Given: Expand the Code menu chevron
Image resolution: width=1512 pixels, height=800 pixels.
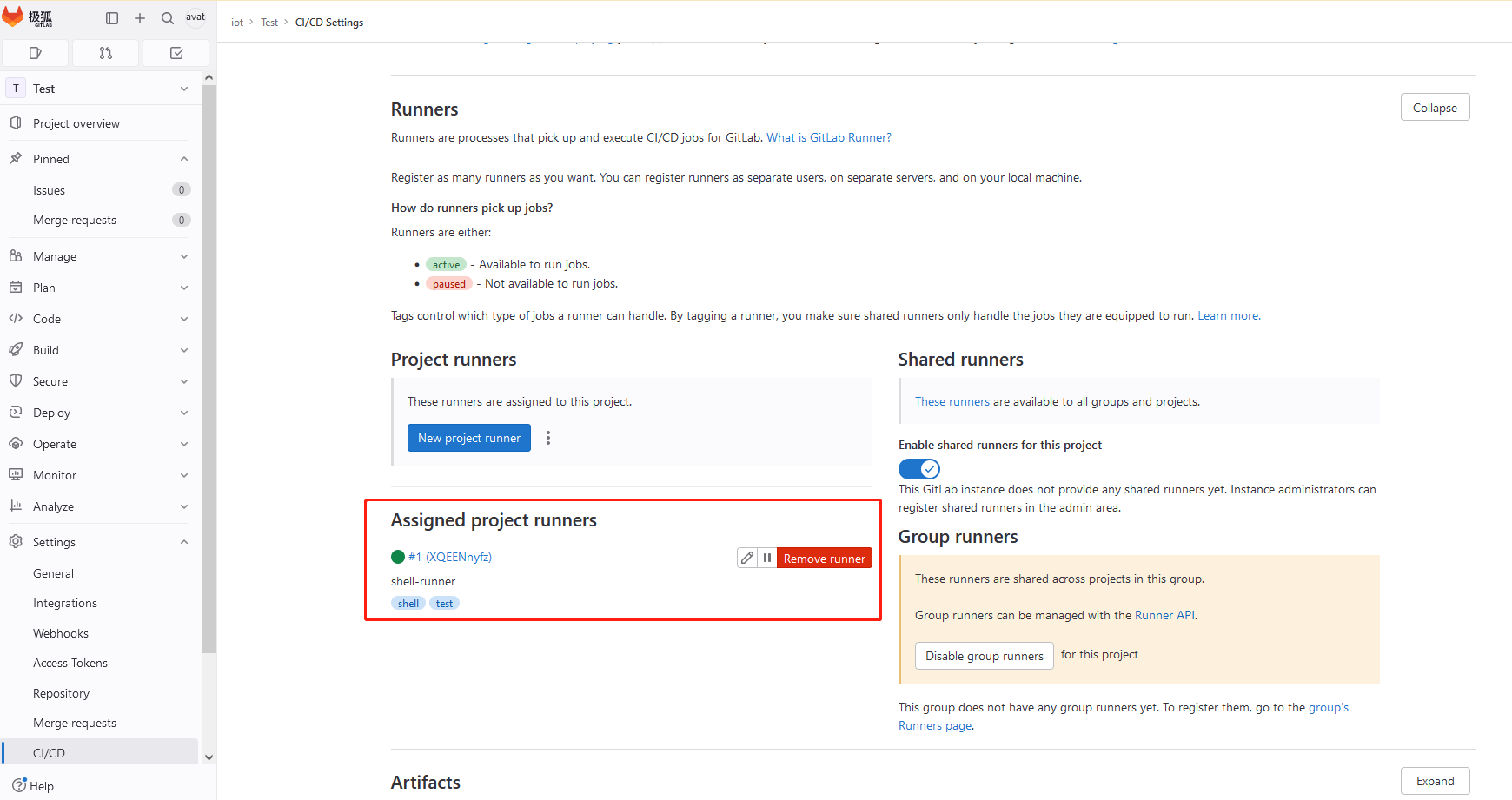Looking at the screenshot, I should click(184, 319).
